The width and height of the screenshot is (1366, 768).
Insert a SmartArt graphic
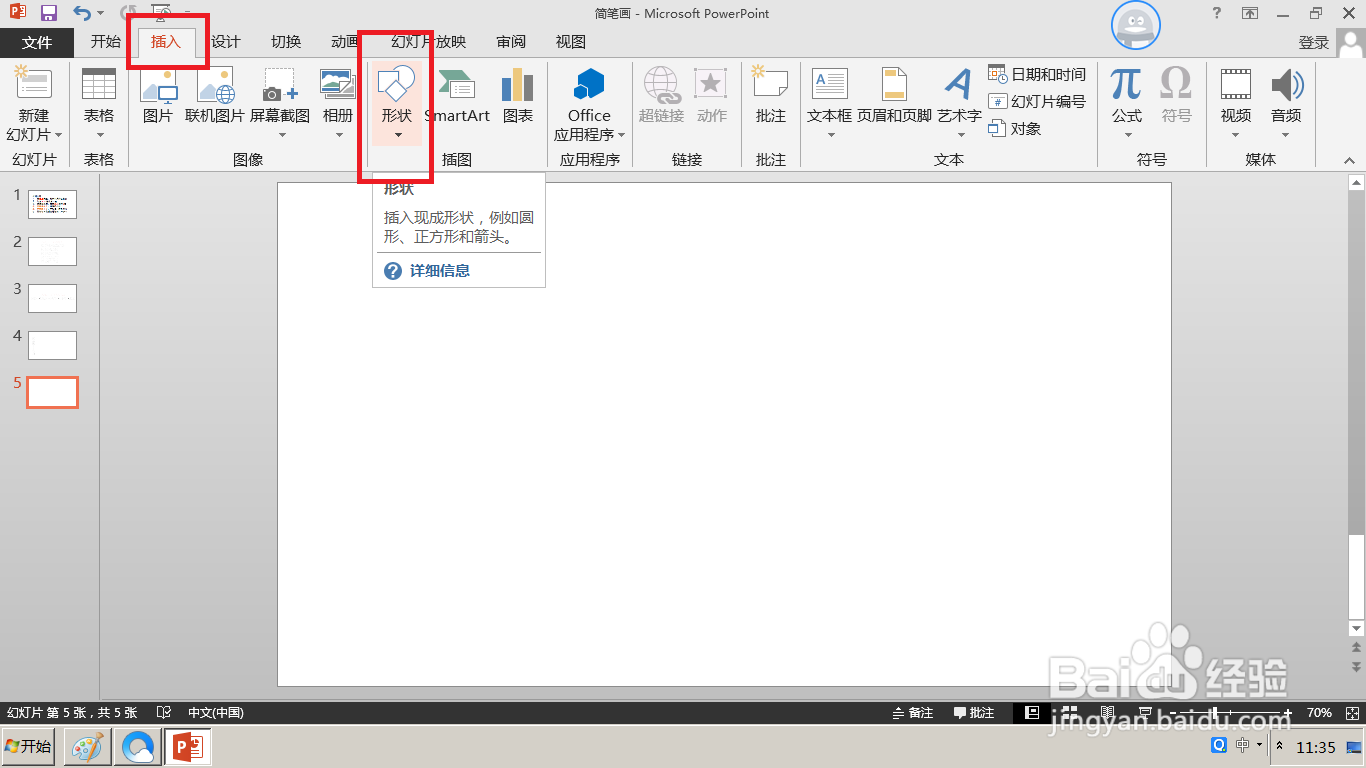457,95
